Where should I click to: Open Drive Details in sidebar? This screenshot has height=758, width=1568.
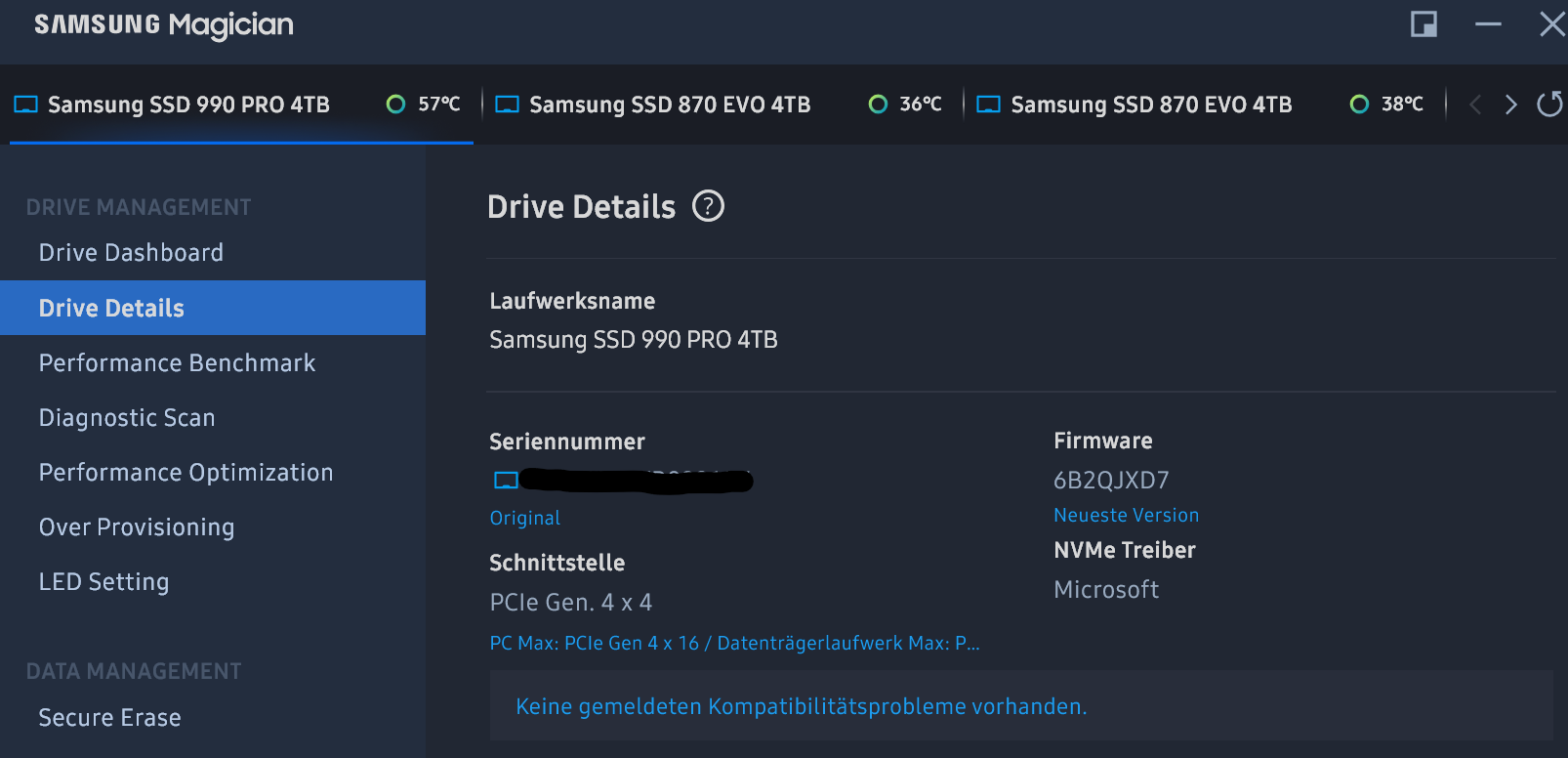[213, 308]
